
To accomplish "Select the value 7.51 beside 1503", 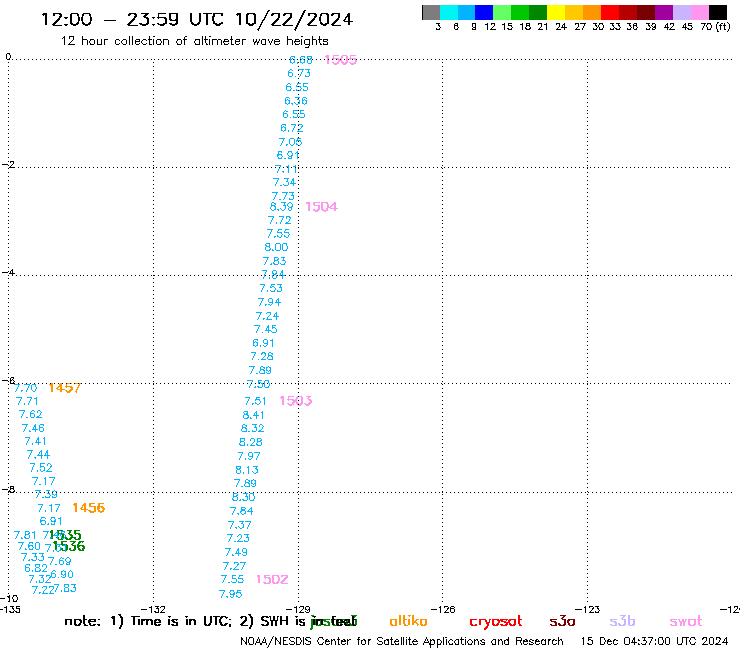I will [x=255, y=401].
